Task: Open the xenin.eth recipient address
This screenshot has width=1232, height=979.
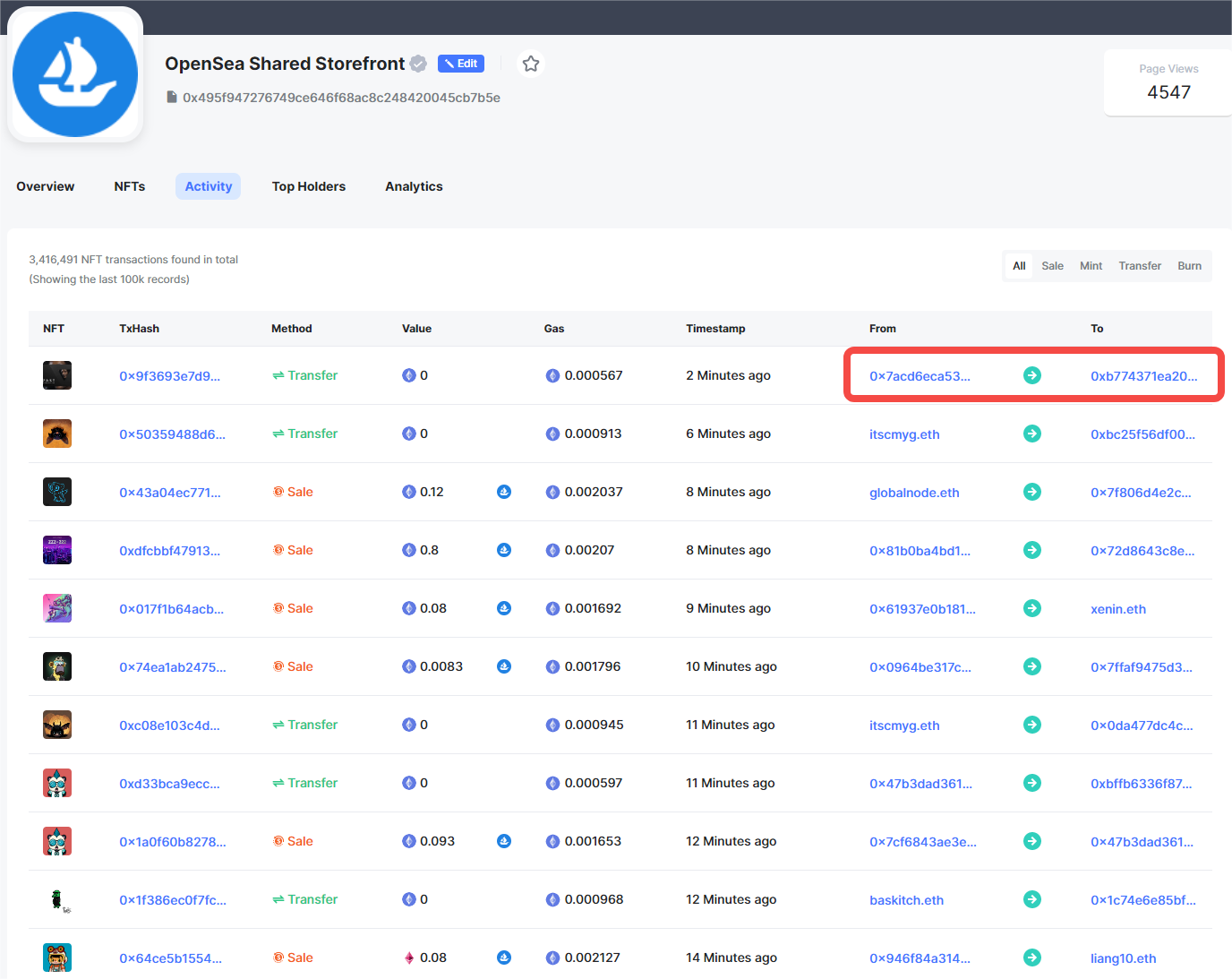Action: pos(1117,609)
